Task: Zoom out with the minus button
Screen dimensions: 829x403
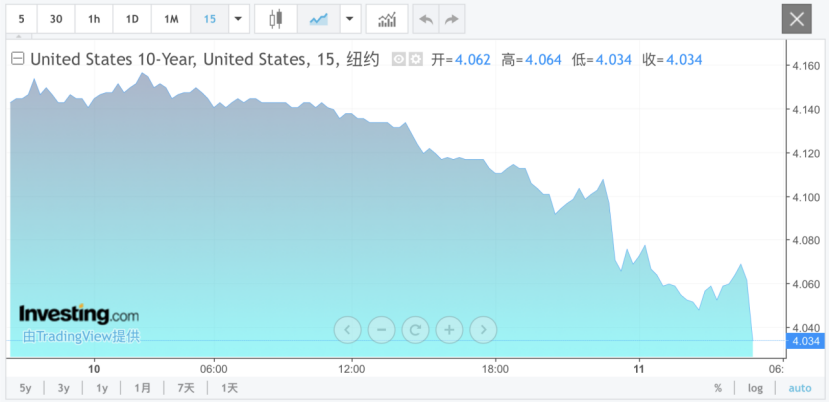Action: 381,328
